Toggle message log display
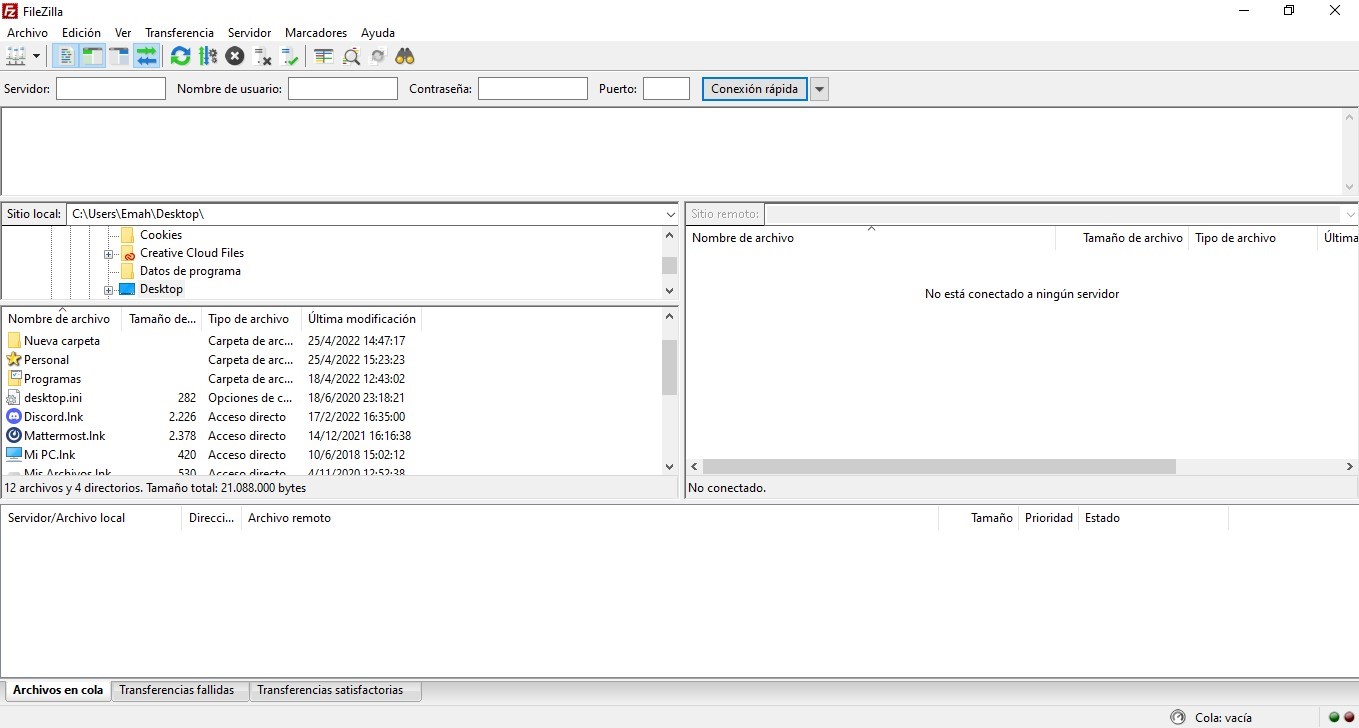1359x728 pixels. pos(66,57)
